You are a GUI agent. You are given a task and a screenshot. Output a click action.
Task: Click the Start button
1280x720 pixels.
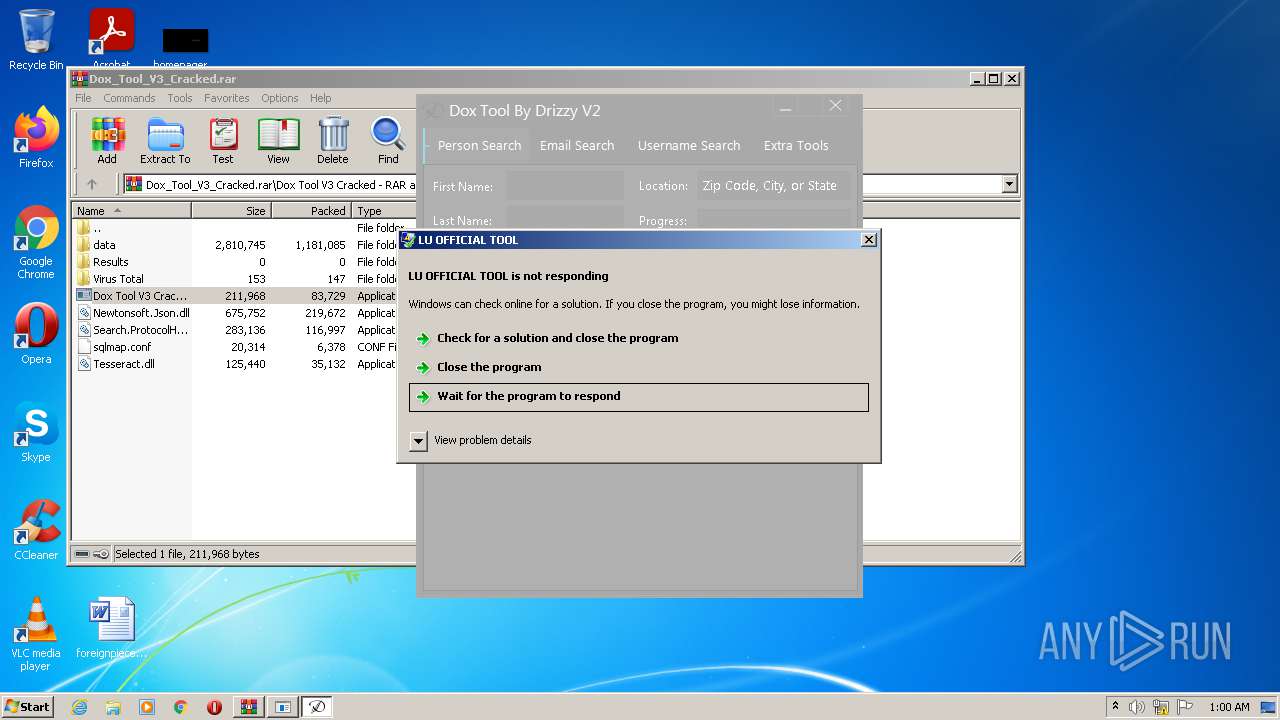(x=28, y=707)
